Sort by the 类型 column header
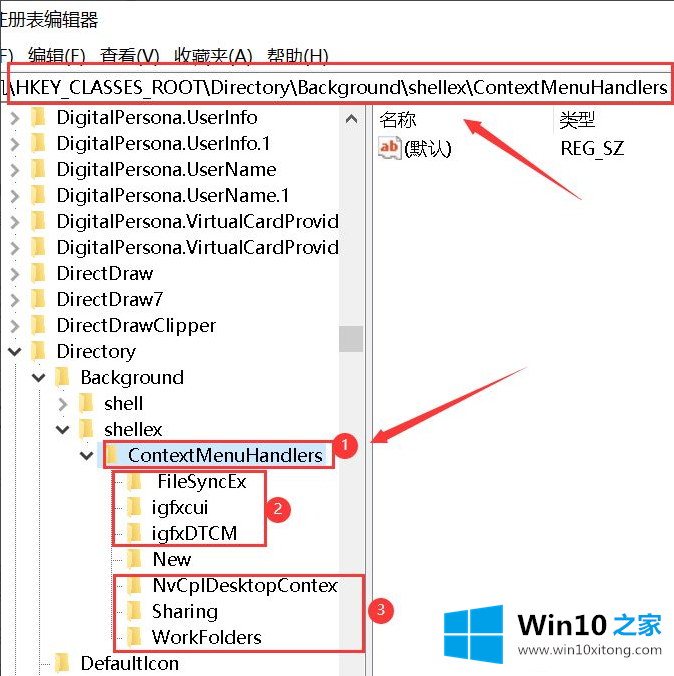The image size is (674, 676). point(577,120)
